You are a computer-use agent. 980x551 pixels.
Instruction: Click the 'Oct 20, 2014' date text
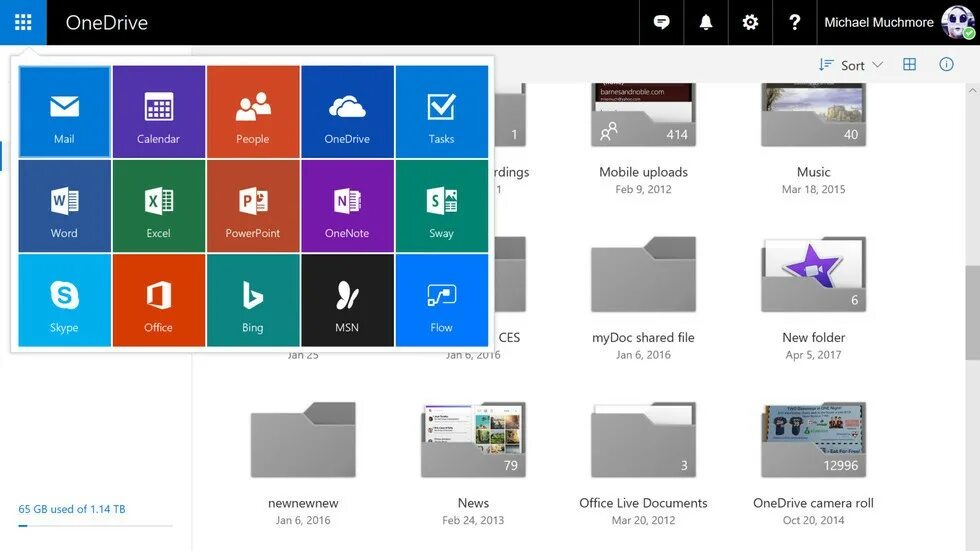coord(813,520)
